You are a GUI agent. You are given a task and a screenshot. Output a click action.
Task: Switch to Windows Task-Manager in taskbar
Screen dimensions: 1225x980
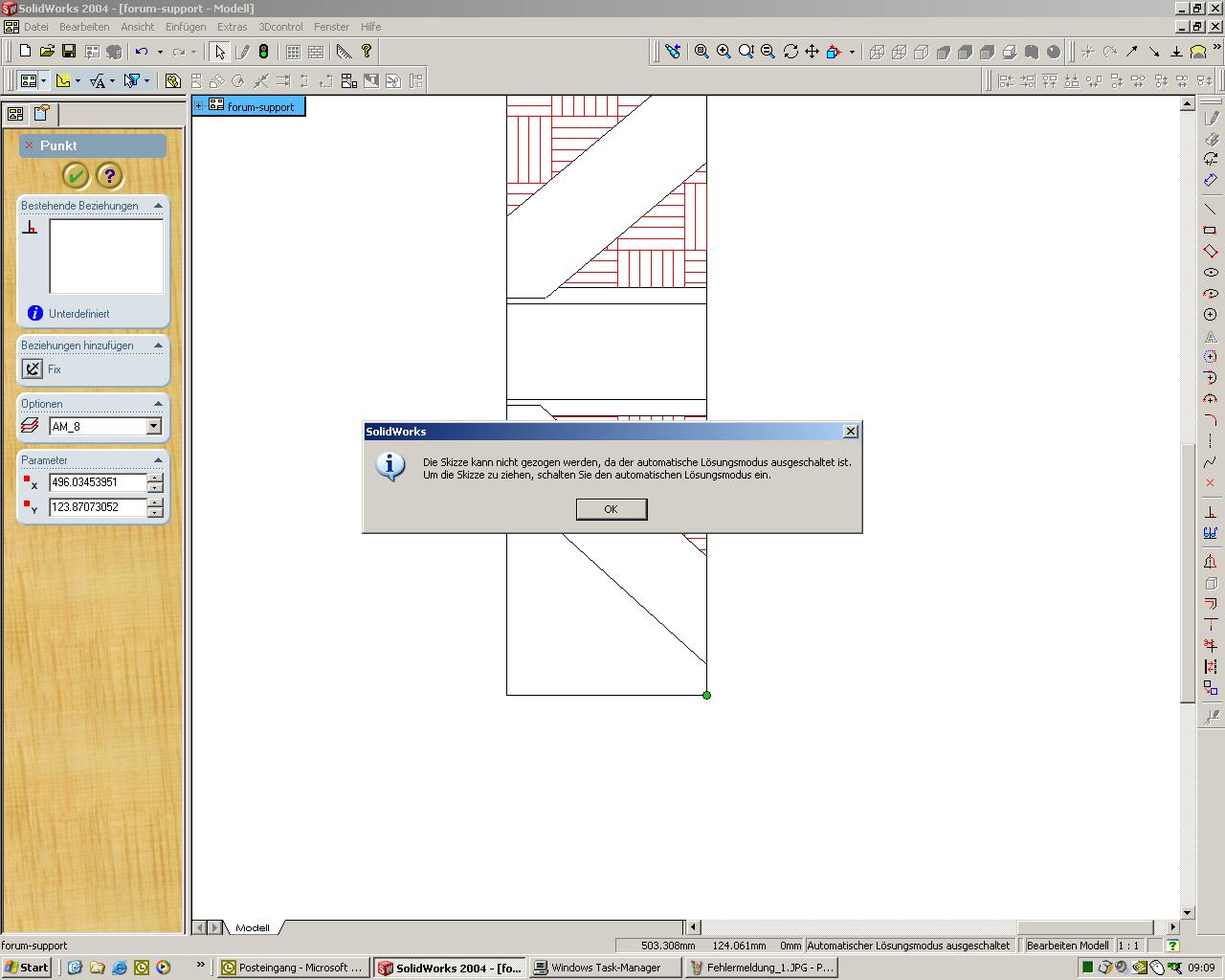pyautogui.click(x=605, y=968)
